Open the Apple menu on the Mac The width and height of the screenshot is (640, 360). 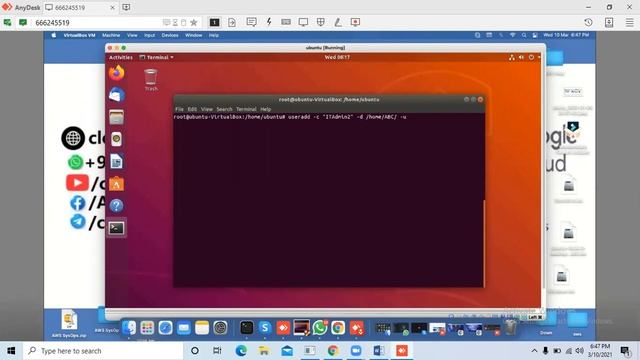53,36
